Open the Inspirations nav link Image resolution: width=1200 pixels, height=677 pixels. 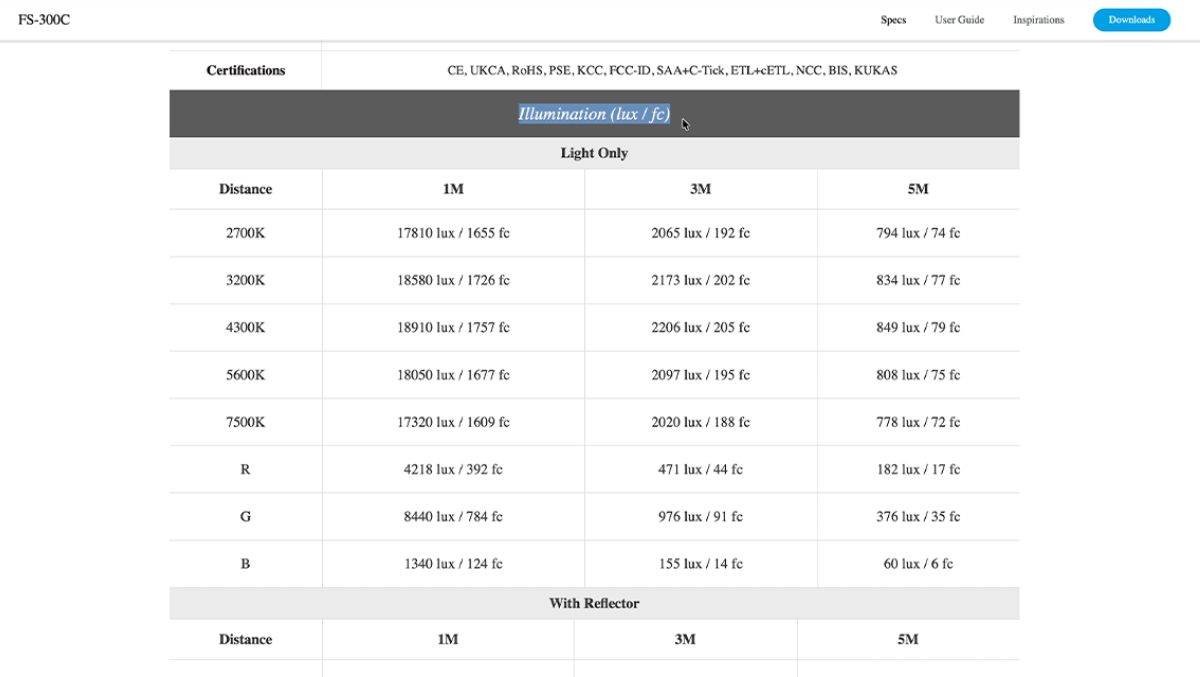[1038, 20]
